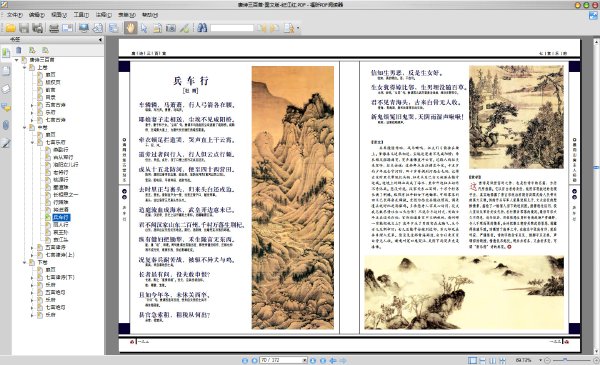Open the bookmarks side panel icon
Image resolution: width=600 pixels, height=365 pixels.
pos(6,53)
